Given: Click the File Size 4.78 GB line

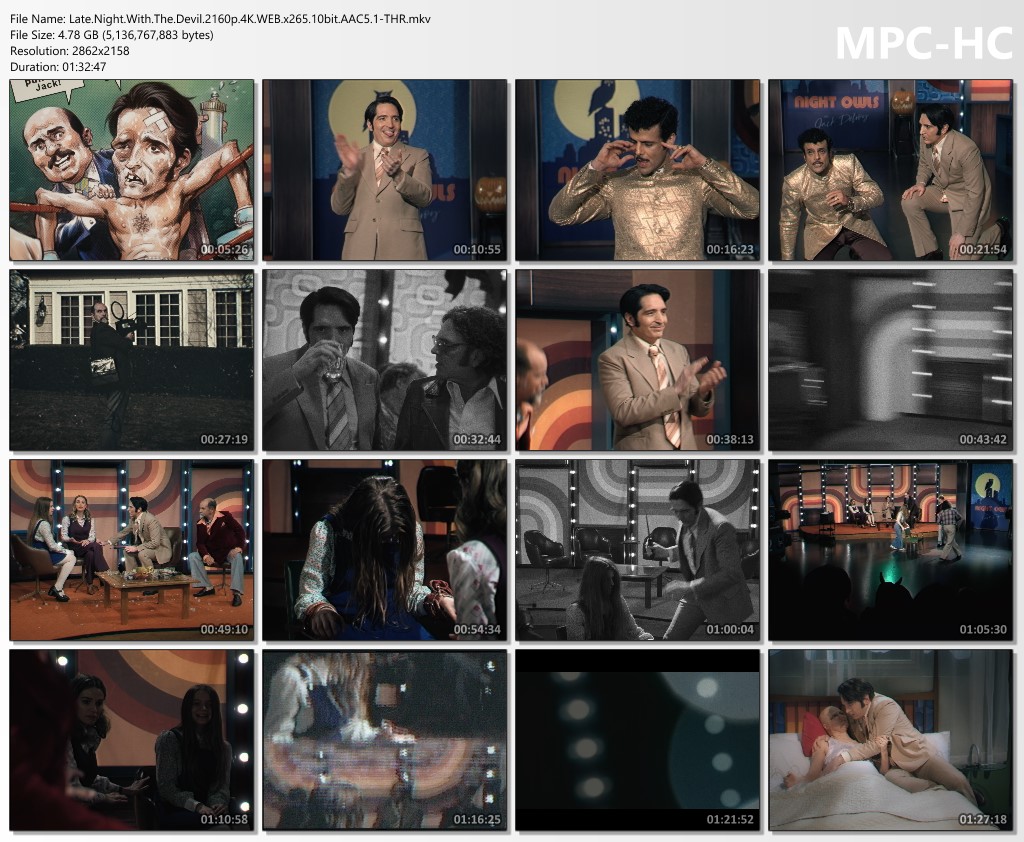Looking at the screenshot, I should (x=112, y=35).
